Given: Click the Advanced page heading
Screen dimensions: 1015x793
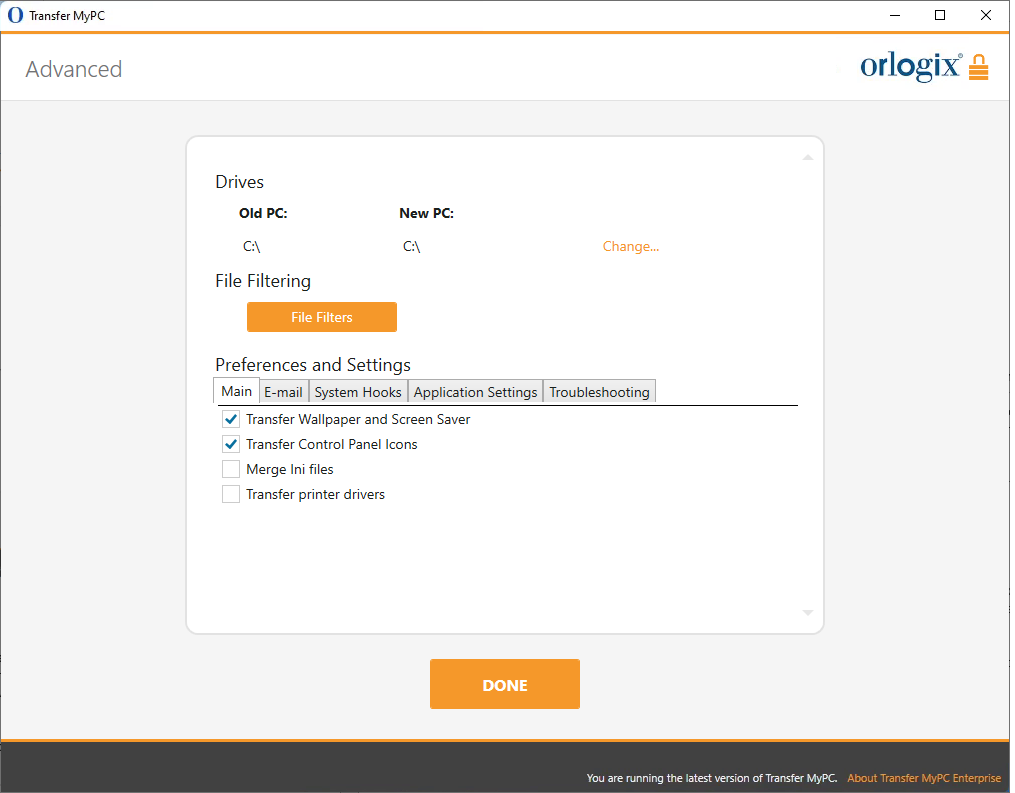Looking at the screenshot, I should click(x=74, y=69).
